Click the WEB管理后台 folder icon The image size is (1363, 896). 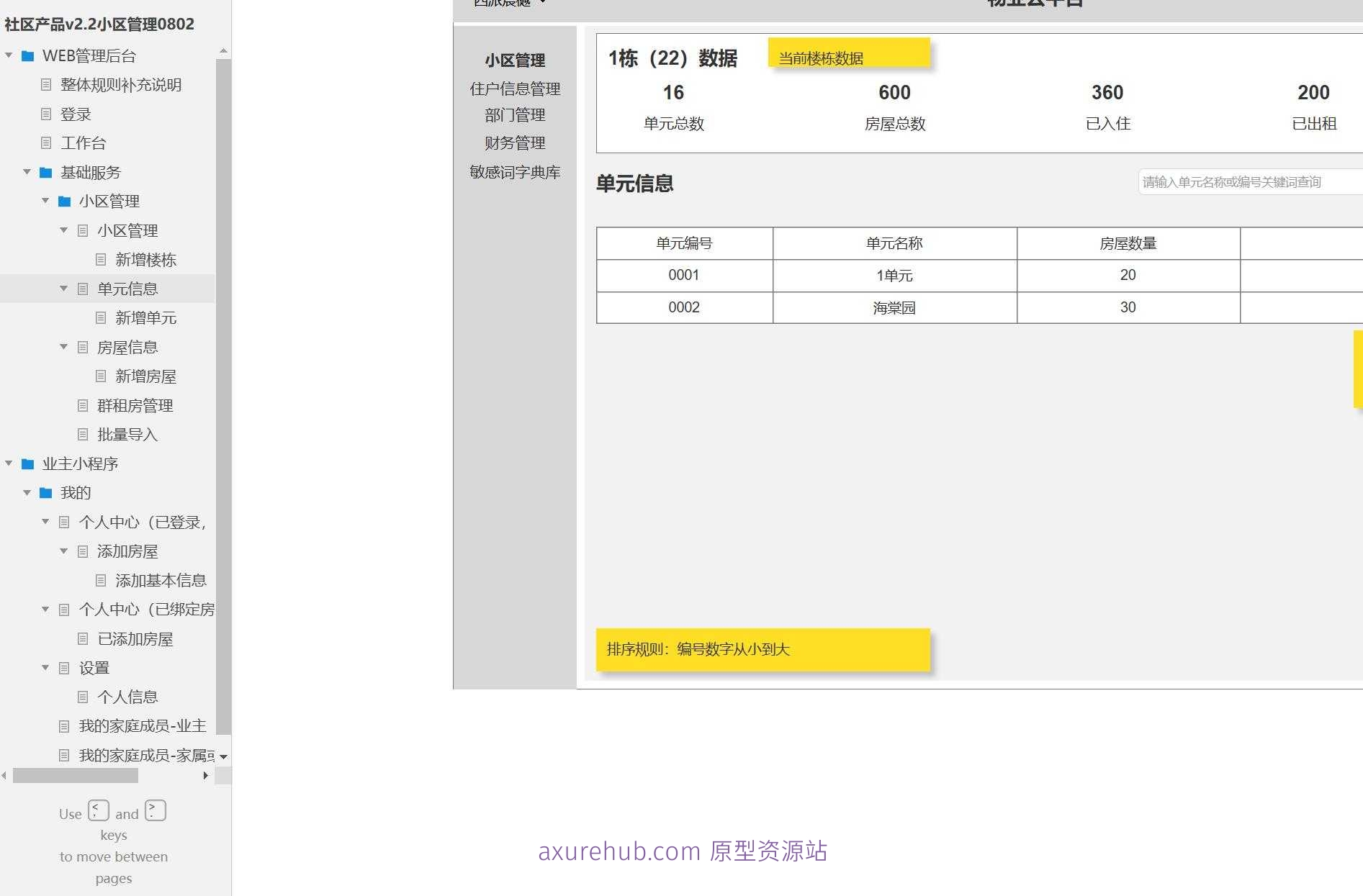(x=27, y=55)
